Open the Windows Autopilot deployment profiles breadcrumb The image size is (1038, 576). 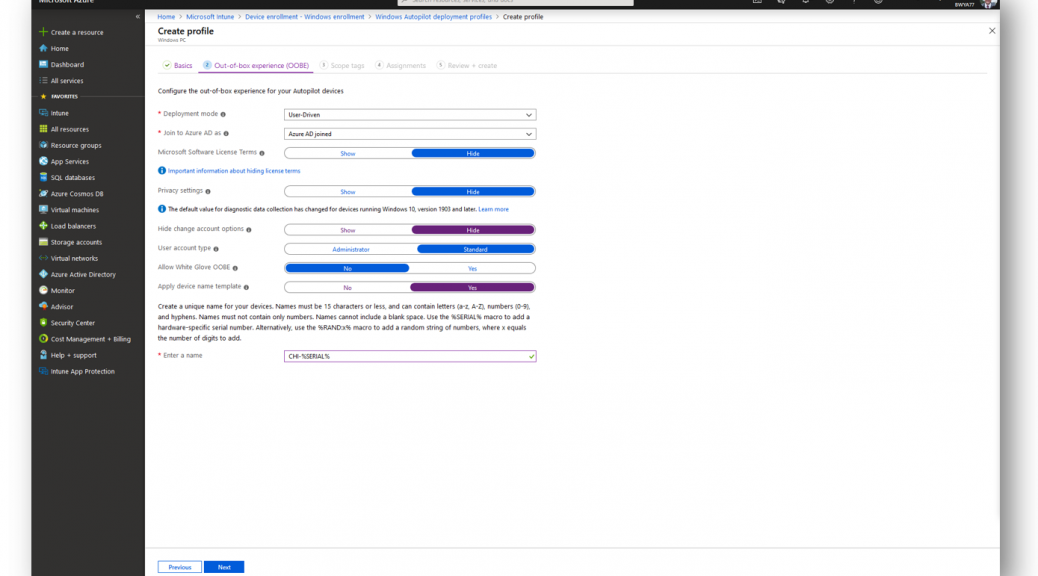click(434, 17)
